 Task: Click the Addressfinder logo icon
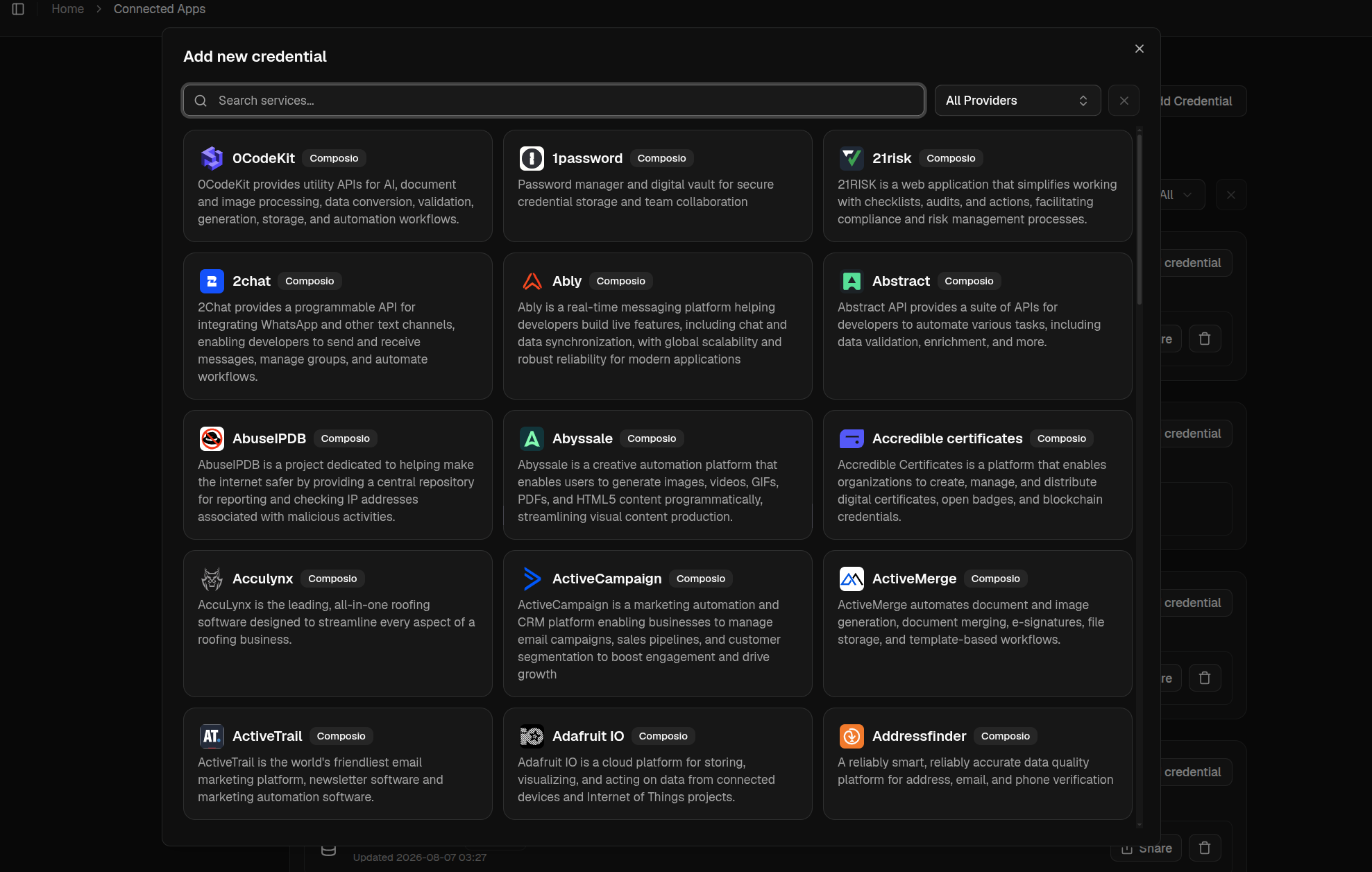(x=852, y=736)
